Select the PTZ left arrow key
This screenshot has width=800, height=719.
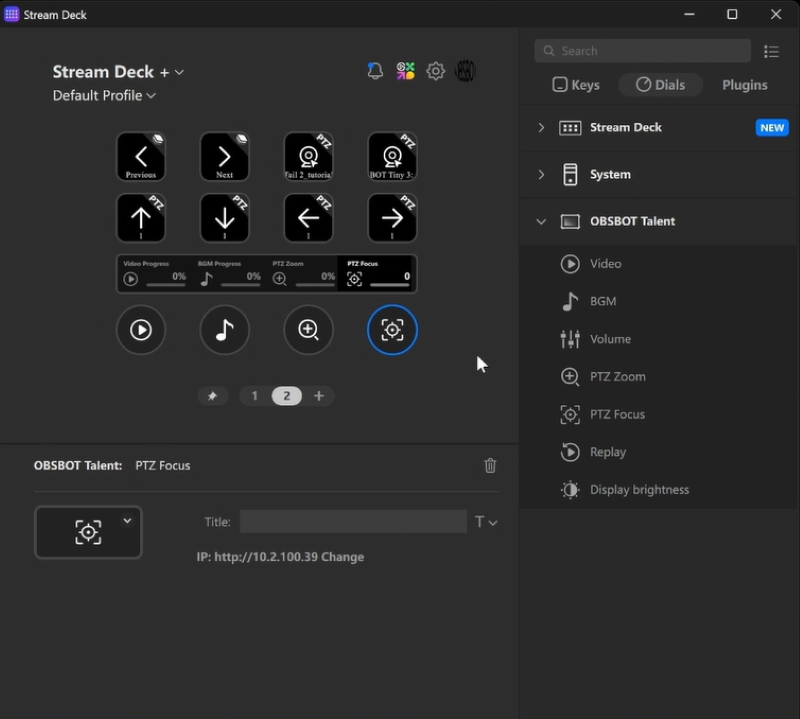tap(308, 218)
